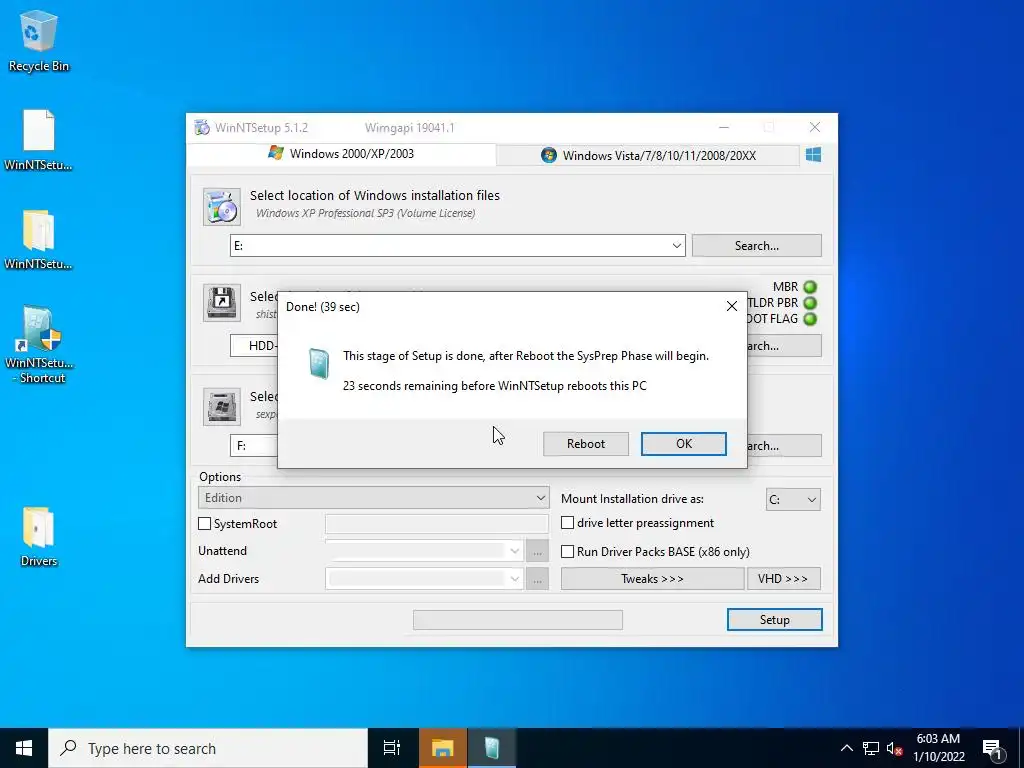Expand the Unattend dropdown
The height and width of the screenshot is (768, 1024).
click(515, 551)
